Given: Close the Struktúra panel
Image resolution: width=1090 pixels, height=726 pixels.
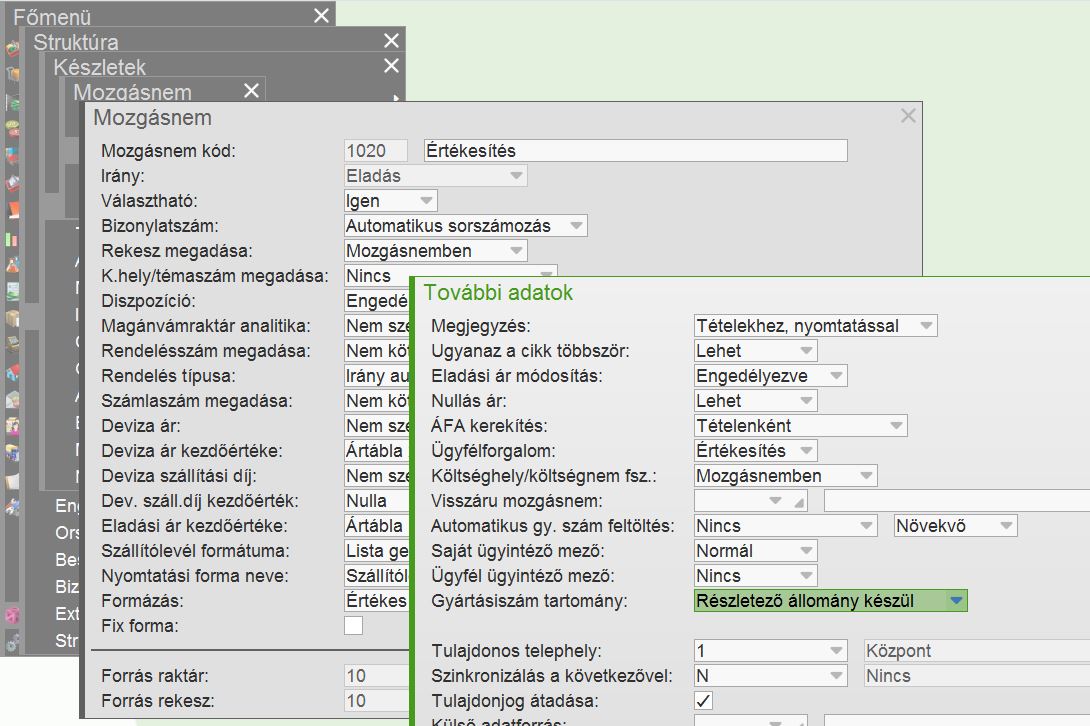Looking at the screenshot, I should tap(391, 41).
